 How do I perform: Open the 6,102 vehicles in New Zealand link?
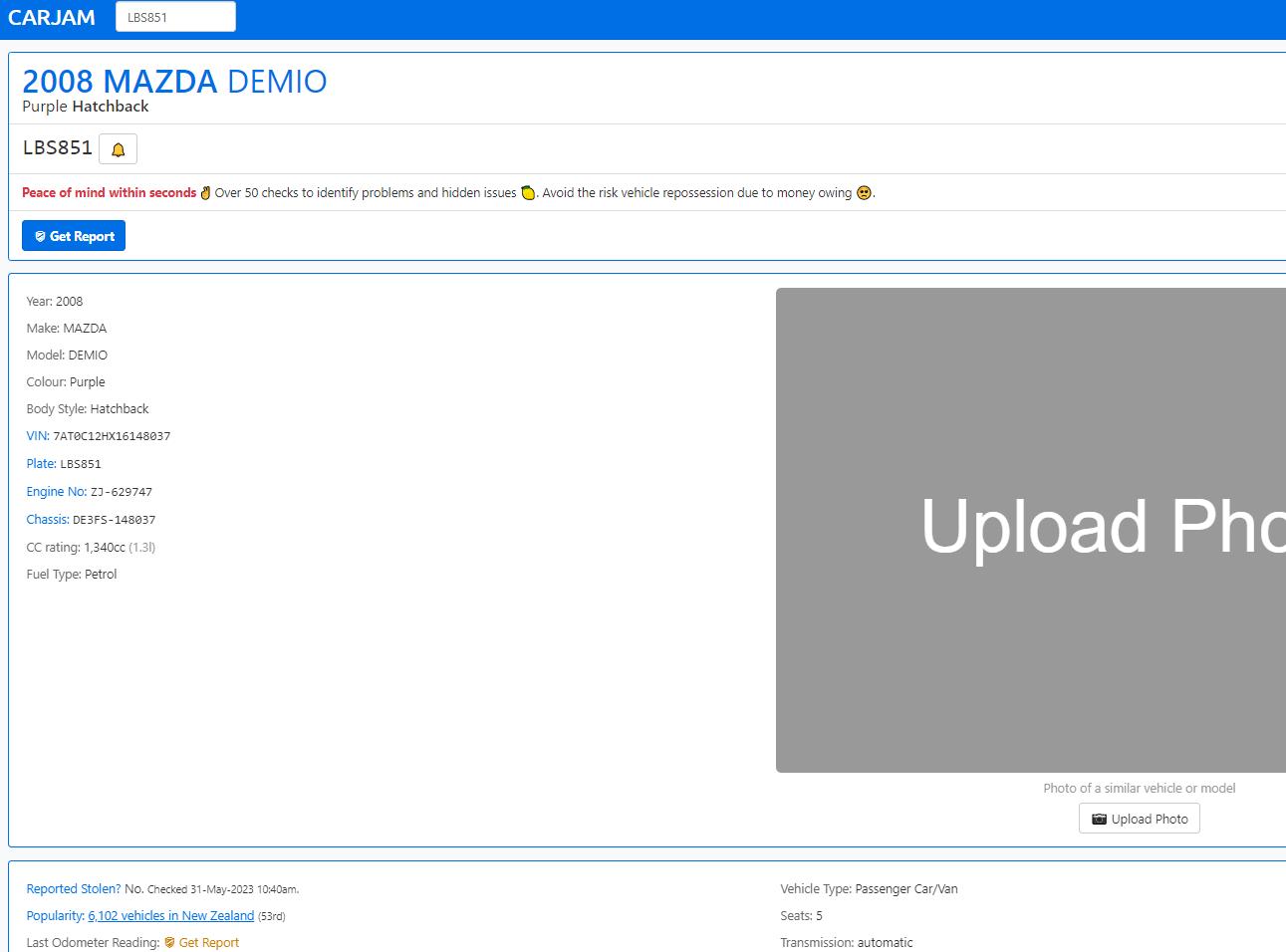pyautogui.click(x=171, y=916)
